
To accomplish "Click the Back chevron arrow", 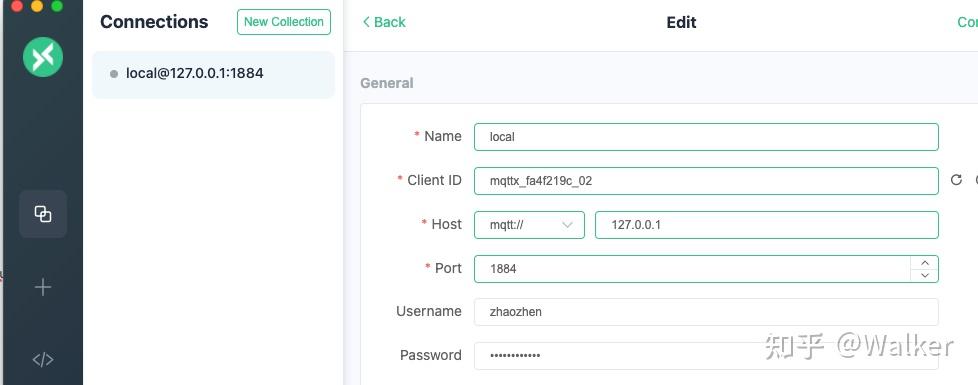I will 366,22.
